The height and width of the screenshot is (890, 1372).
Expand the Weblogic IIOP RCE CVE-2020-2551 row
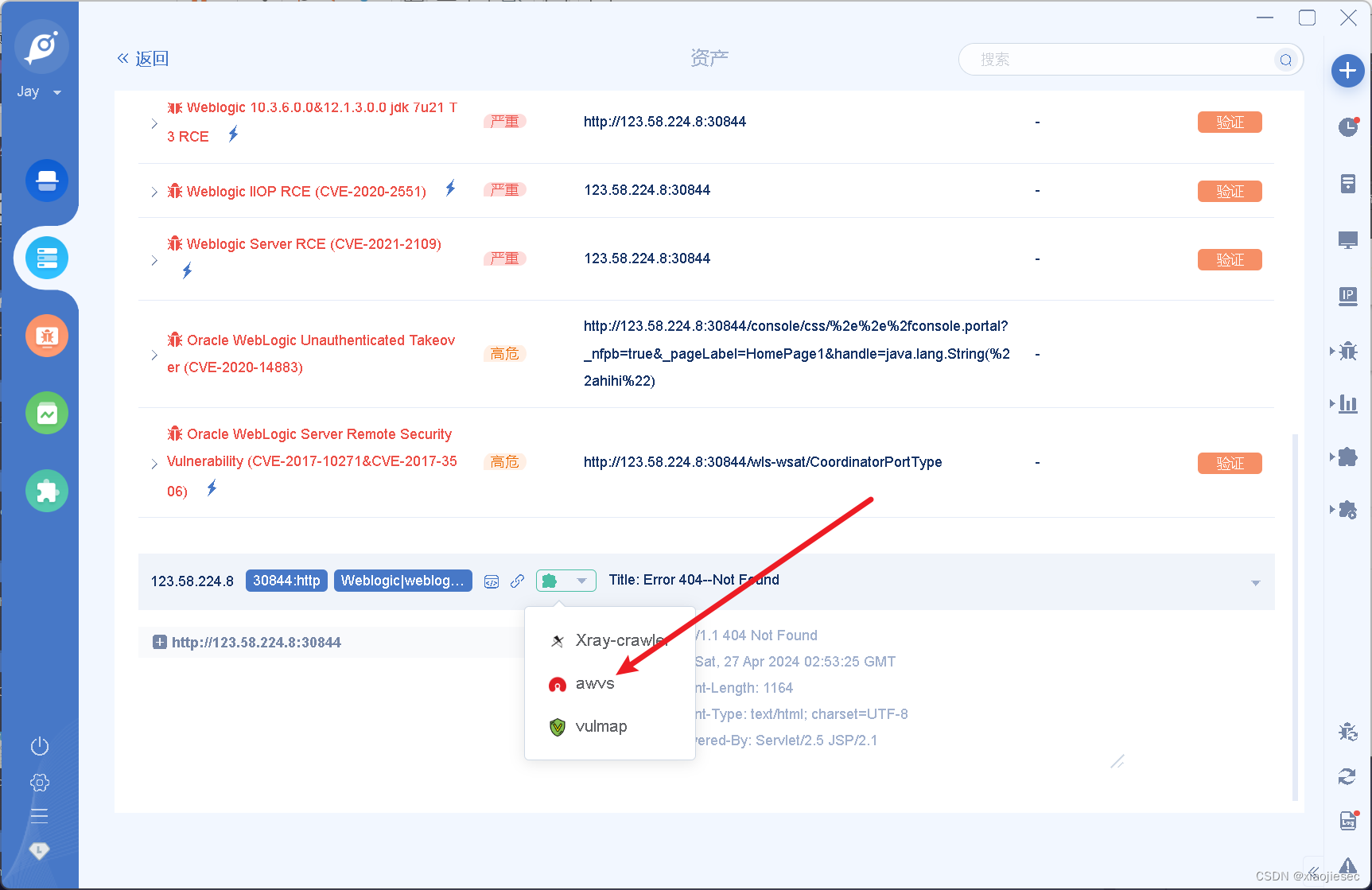[154, 192]
